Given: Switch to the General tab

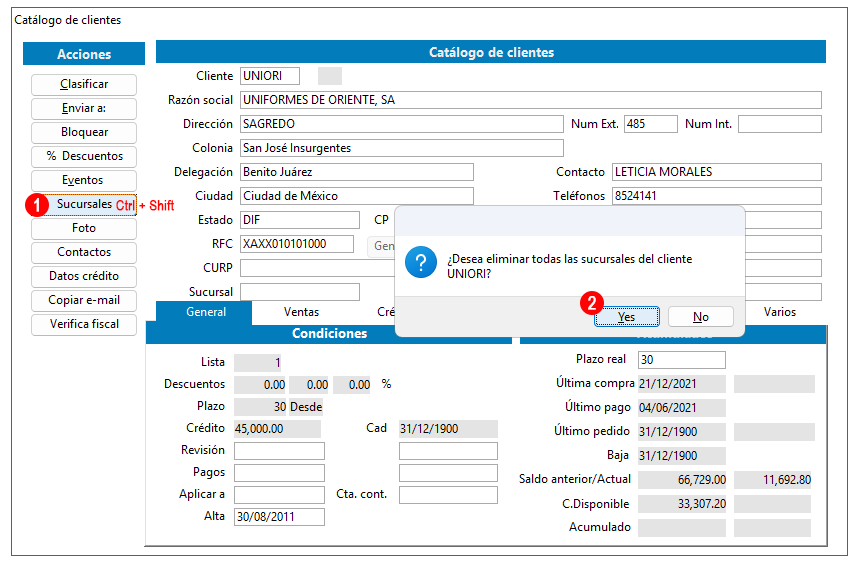Looking at the screenshot, I should (205, 312).
